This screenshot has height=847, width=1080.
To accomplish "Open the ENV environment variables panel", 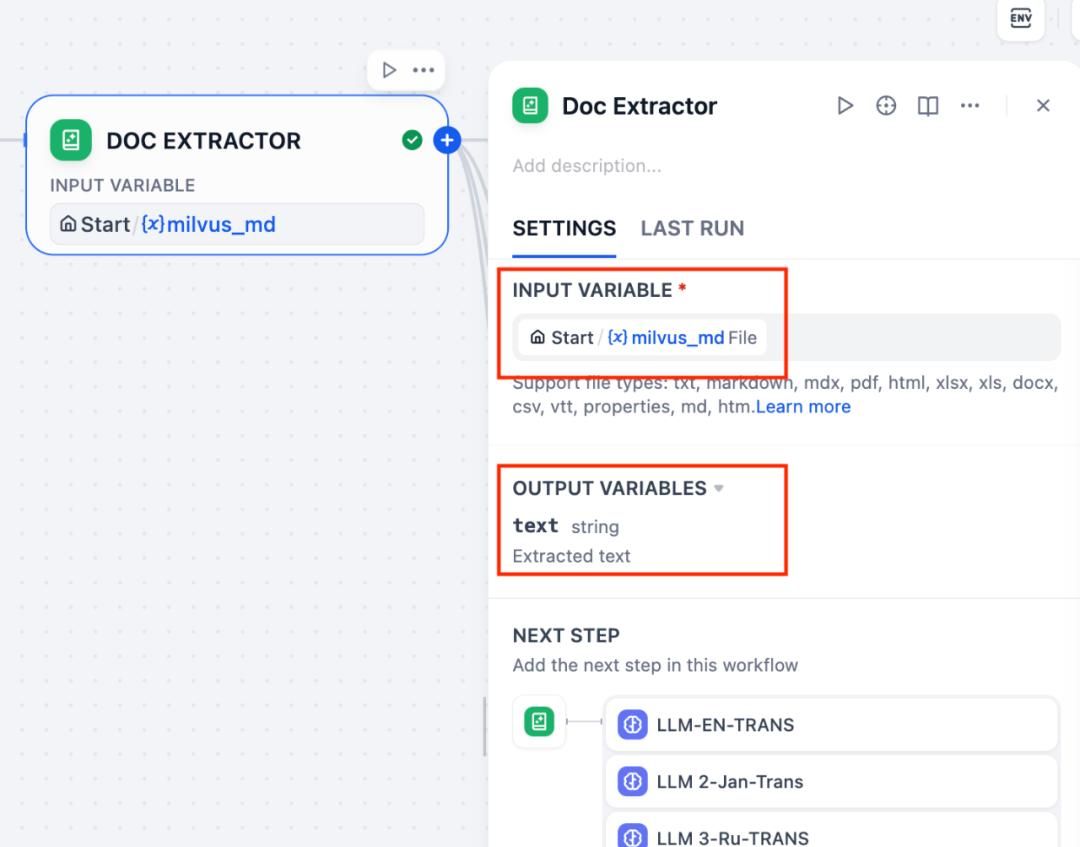I will coord(1020,19).
